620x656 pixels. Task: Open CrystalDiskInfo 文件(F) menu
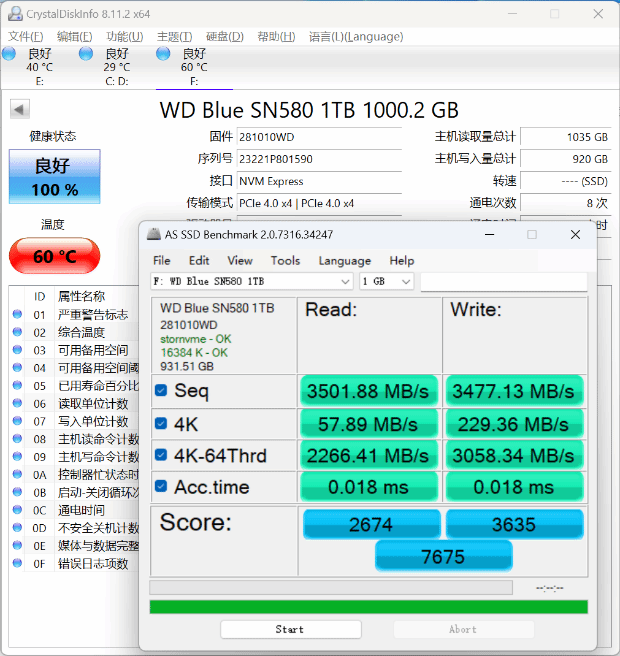pyautogui.click(x=26, y=37)
